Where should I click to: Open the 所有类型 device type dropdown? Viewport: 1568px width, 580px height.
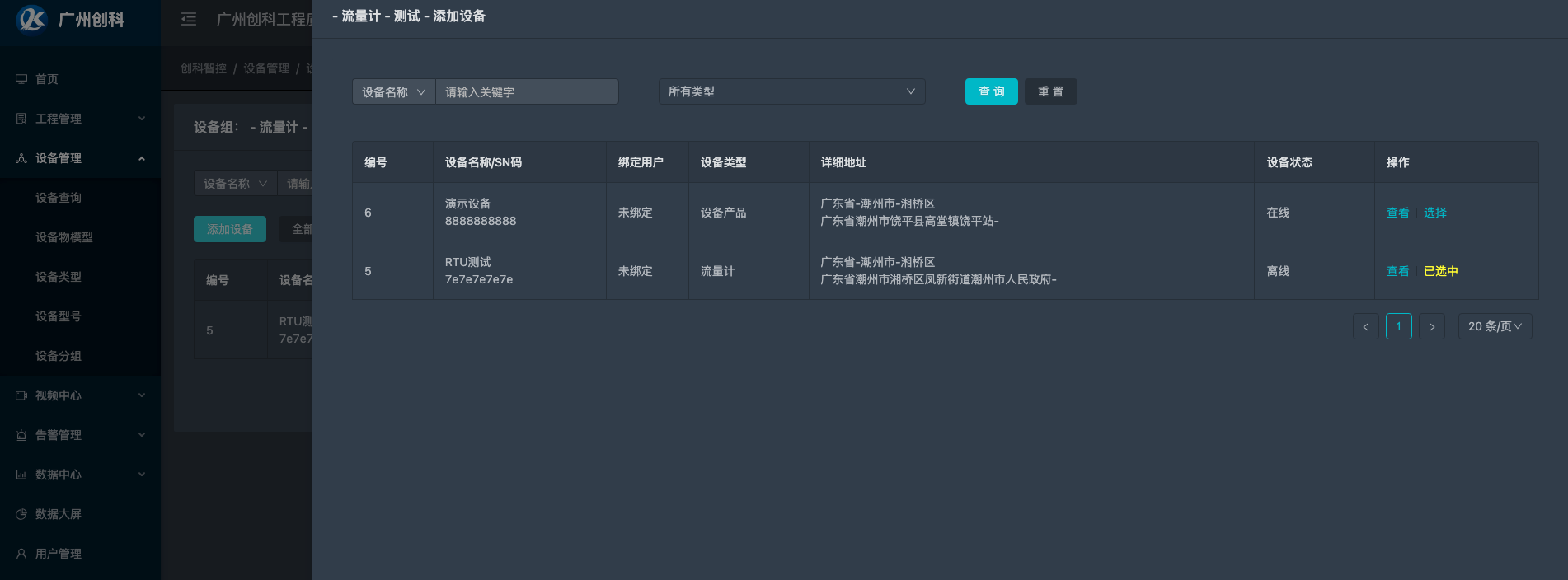(791, 91)
